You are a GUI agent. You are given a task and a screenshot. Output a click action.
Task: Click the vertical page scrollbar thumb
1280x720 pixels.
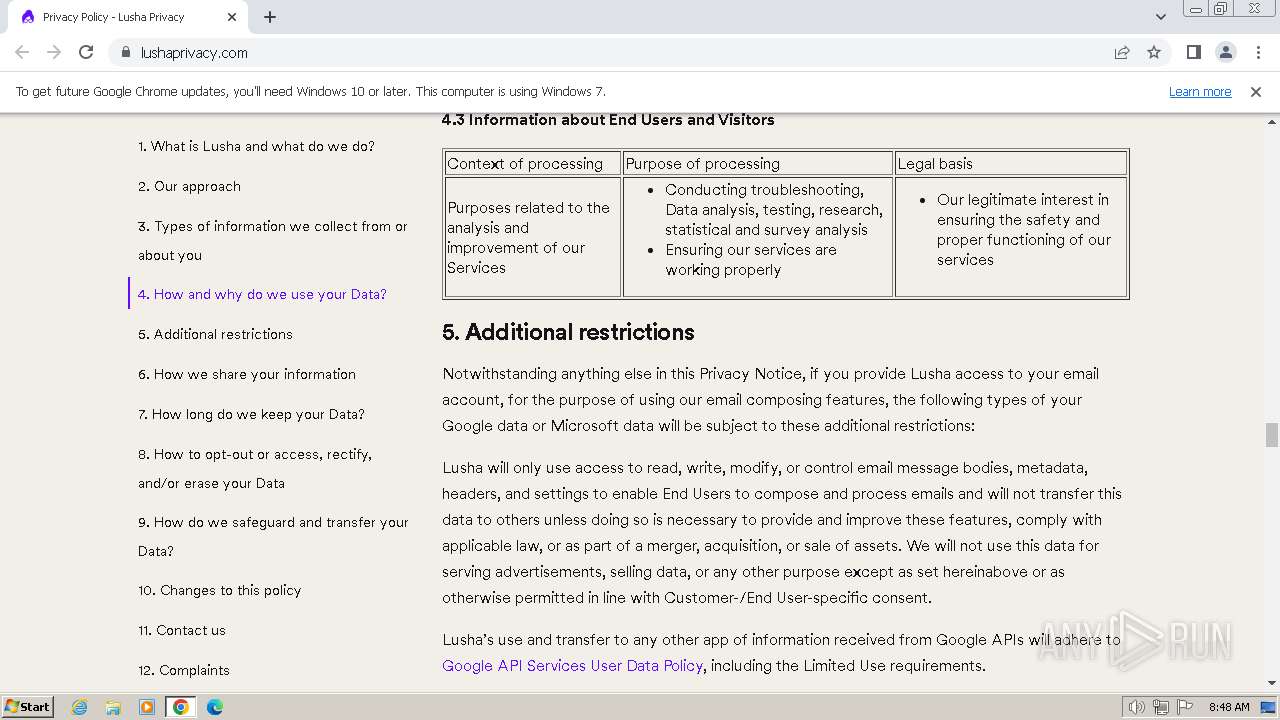(x=1271, y=435)
